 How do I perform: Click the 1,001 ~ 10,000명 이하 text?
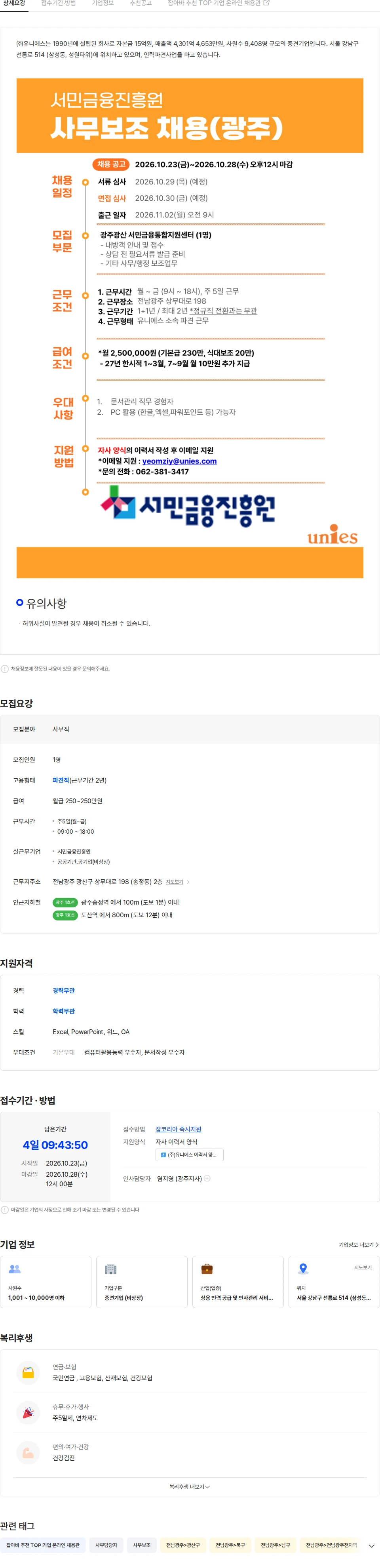(x=36, y=1298)
